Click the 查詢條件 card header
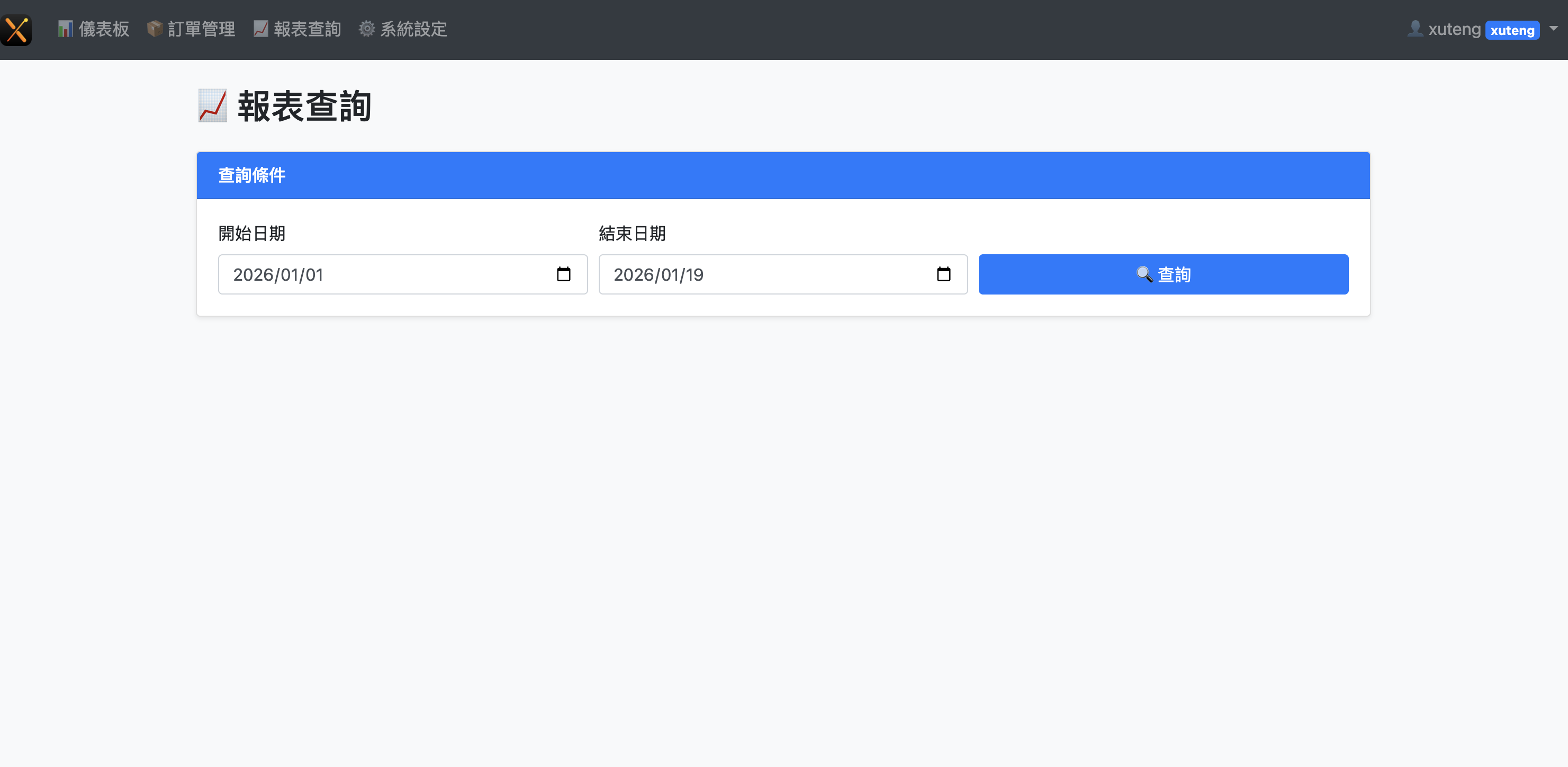Image resolution: width=1568 pixels, height=767 pixels. coord(783,175)
